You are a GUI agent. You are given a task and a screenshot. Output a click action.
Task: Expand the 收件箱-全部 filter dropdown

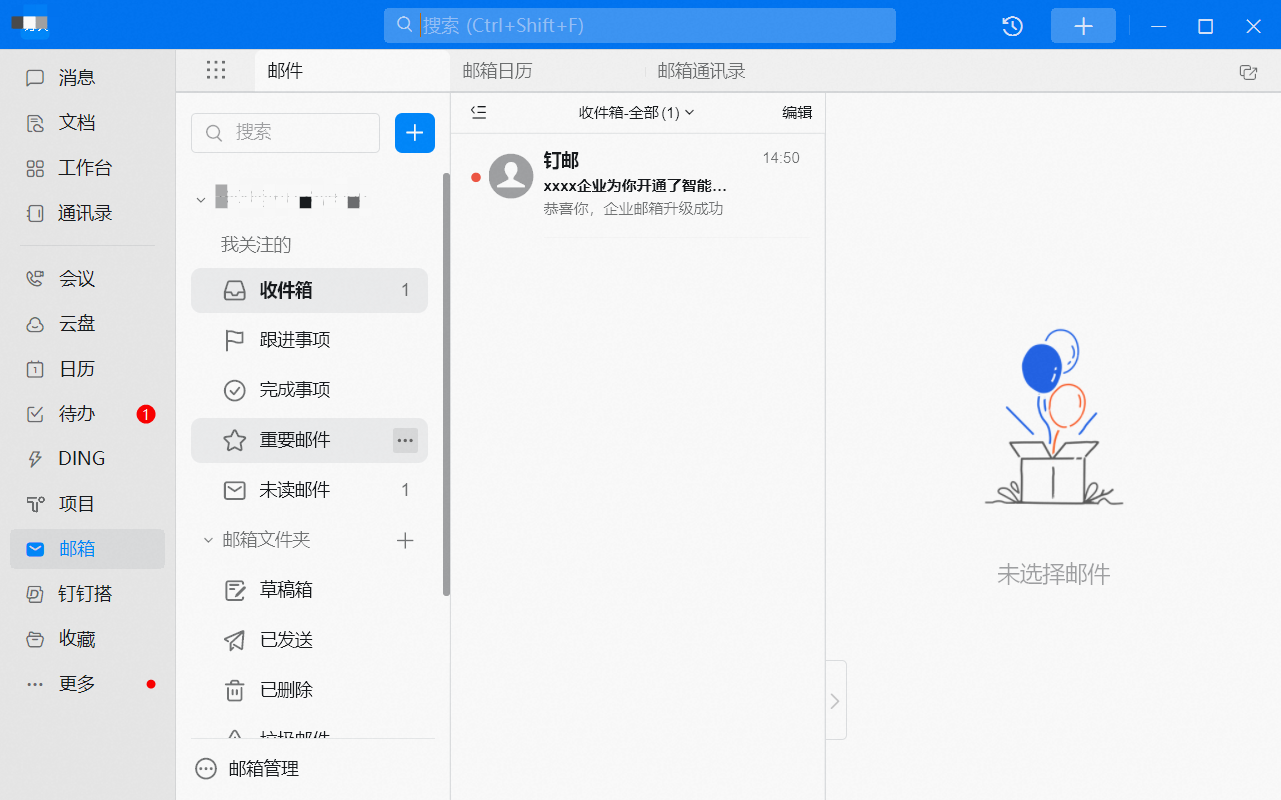pos(636,113)
